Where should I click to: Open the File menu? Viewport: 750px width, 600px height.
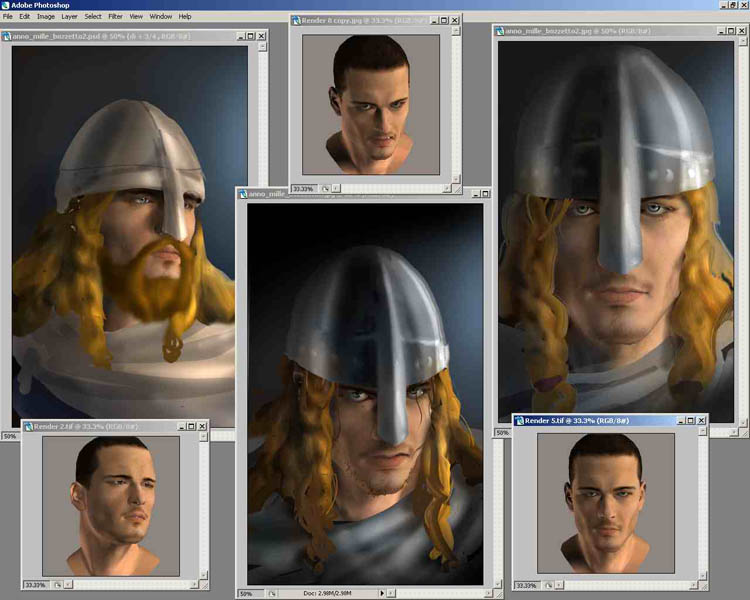pyautogui.click(x=7, y=17)
